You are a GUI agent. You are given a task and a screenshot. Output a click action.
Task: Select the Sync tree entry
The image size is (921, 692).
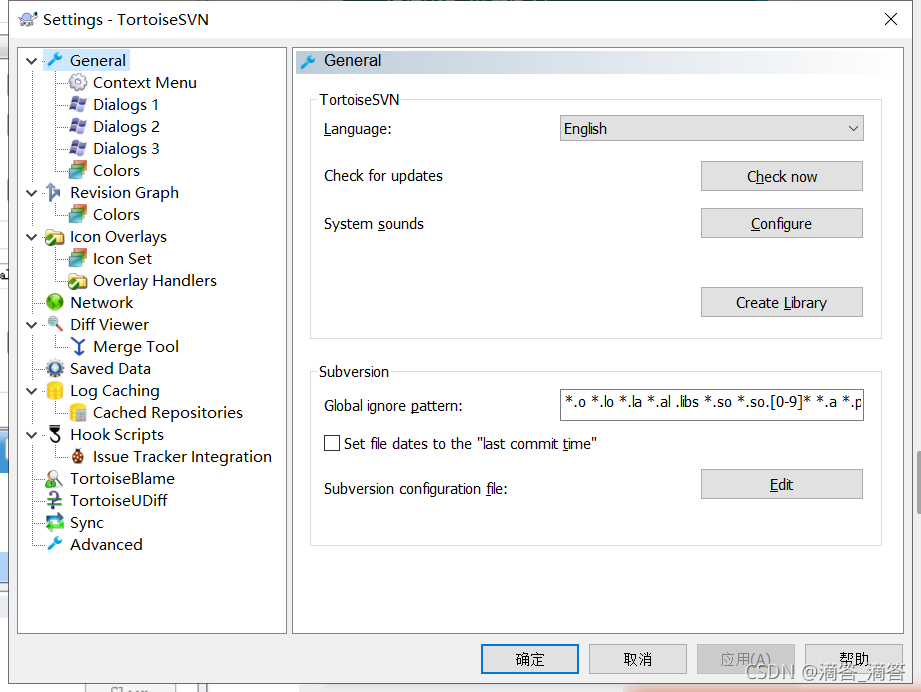(86, 523)
